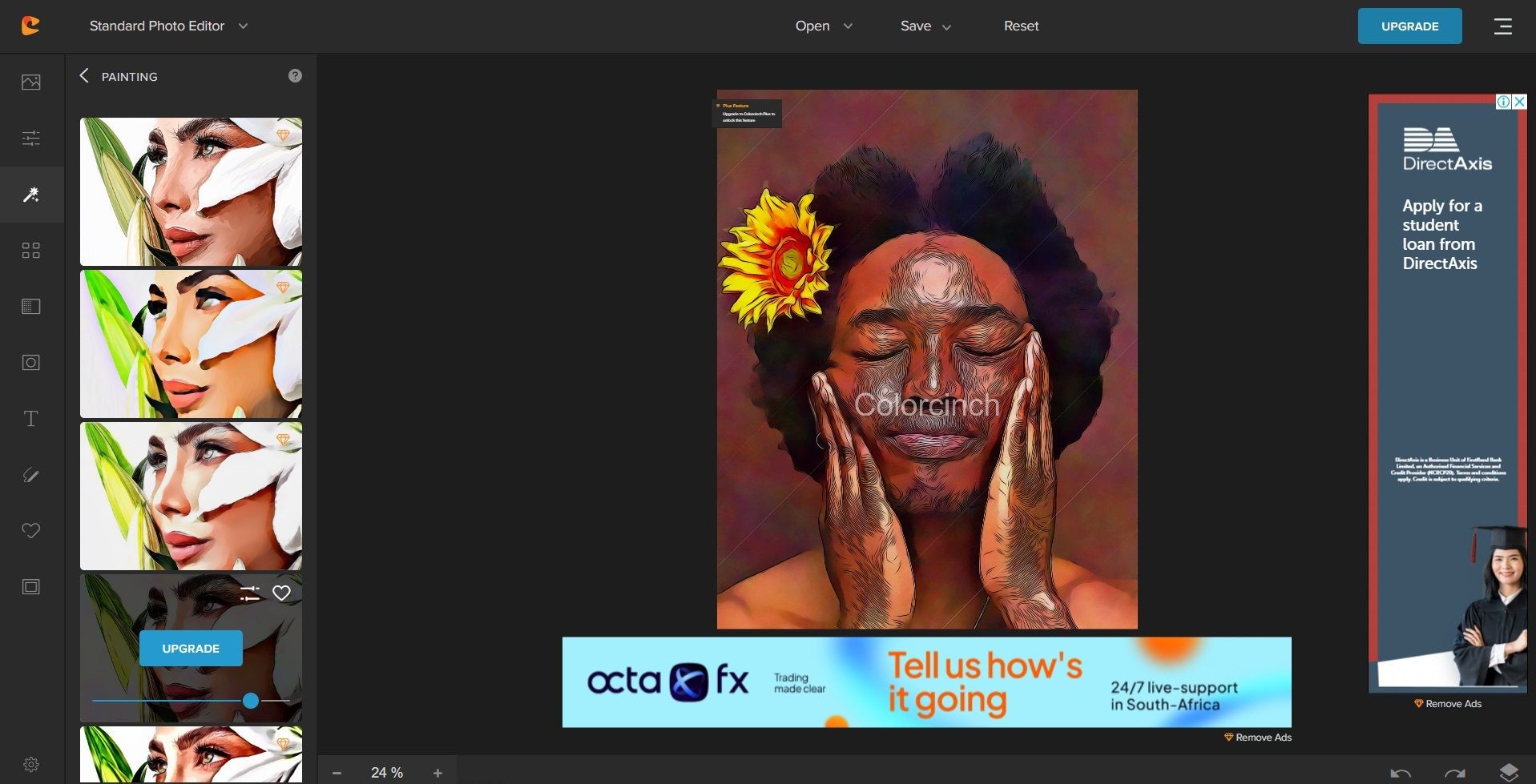Open the Open menu
Image resolution: width=1536 pixels, height=784 pixels.
pos(824,26)
